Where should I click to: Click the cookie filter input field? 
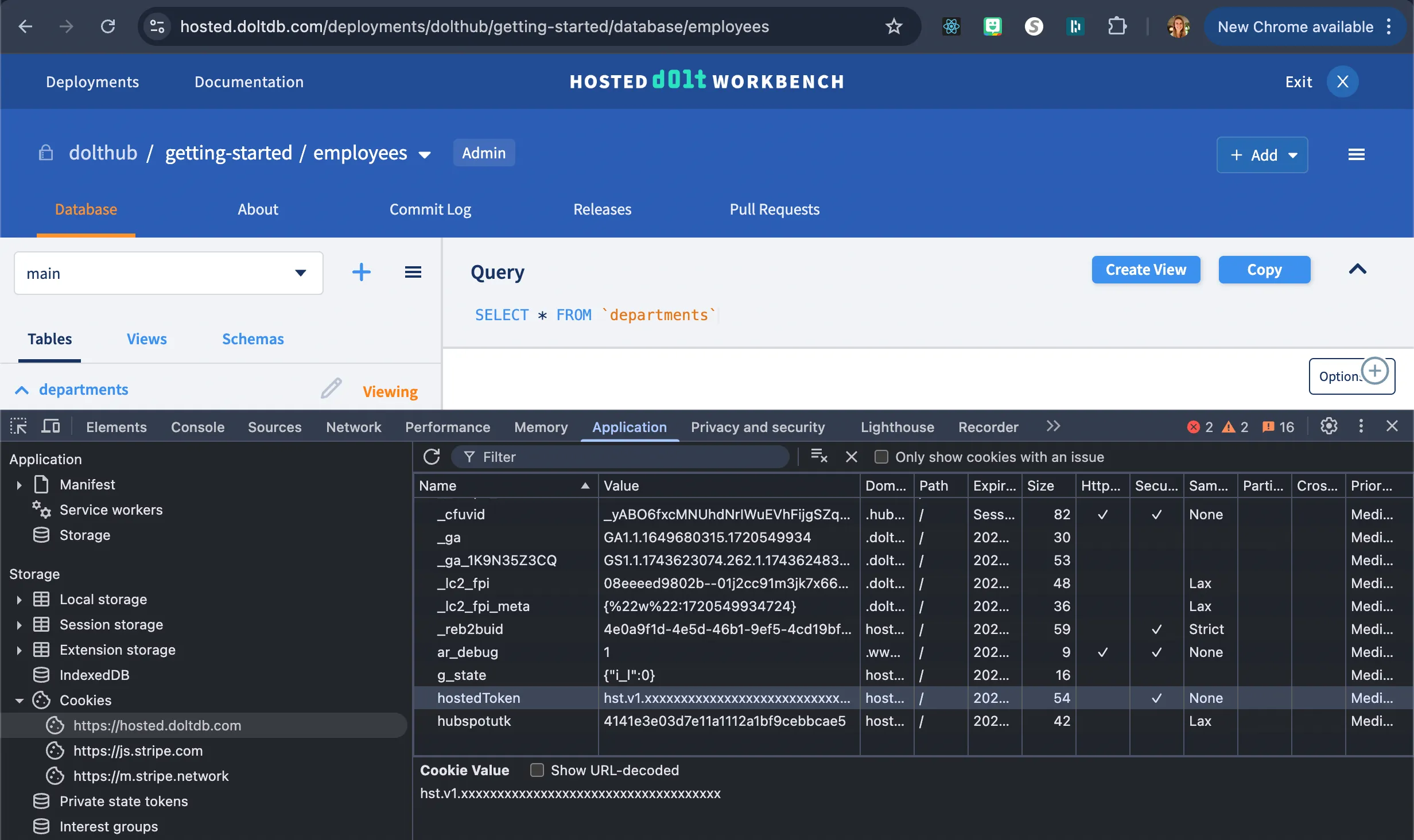pyautogui.click(x=620, y=457)
